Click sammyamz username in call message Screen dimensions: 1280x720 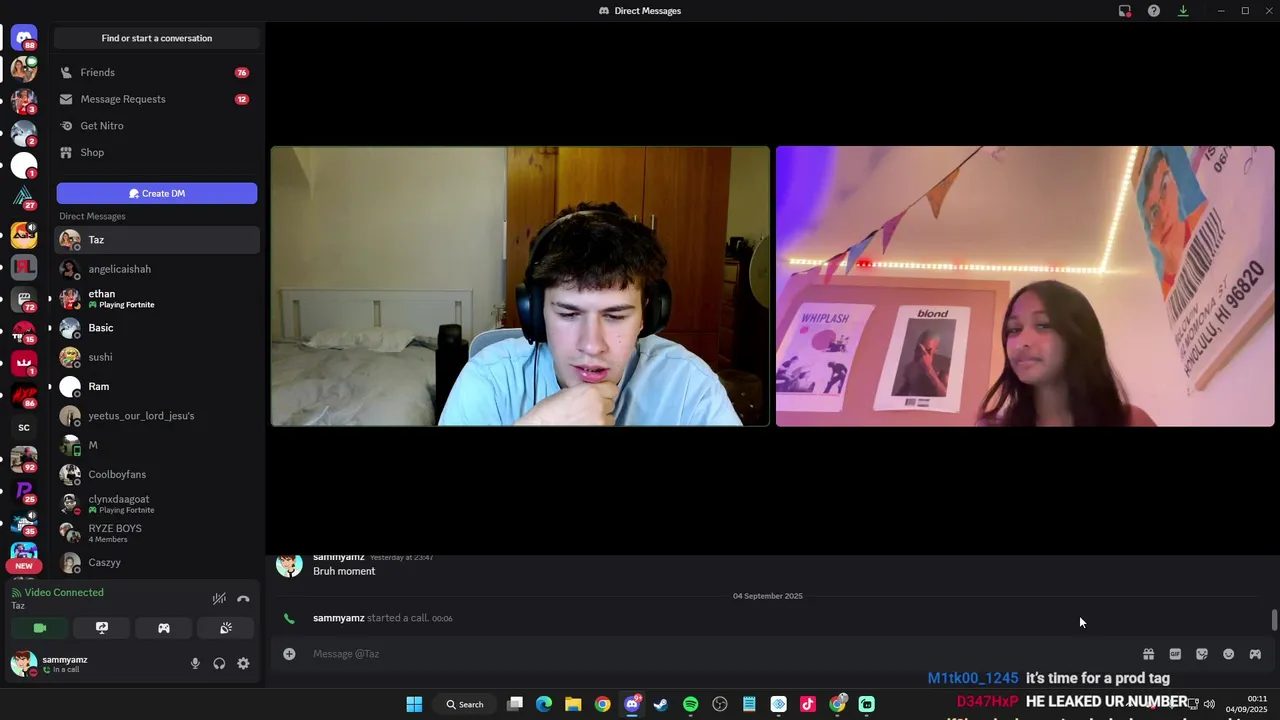(x=339, y=618)
